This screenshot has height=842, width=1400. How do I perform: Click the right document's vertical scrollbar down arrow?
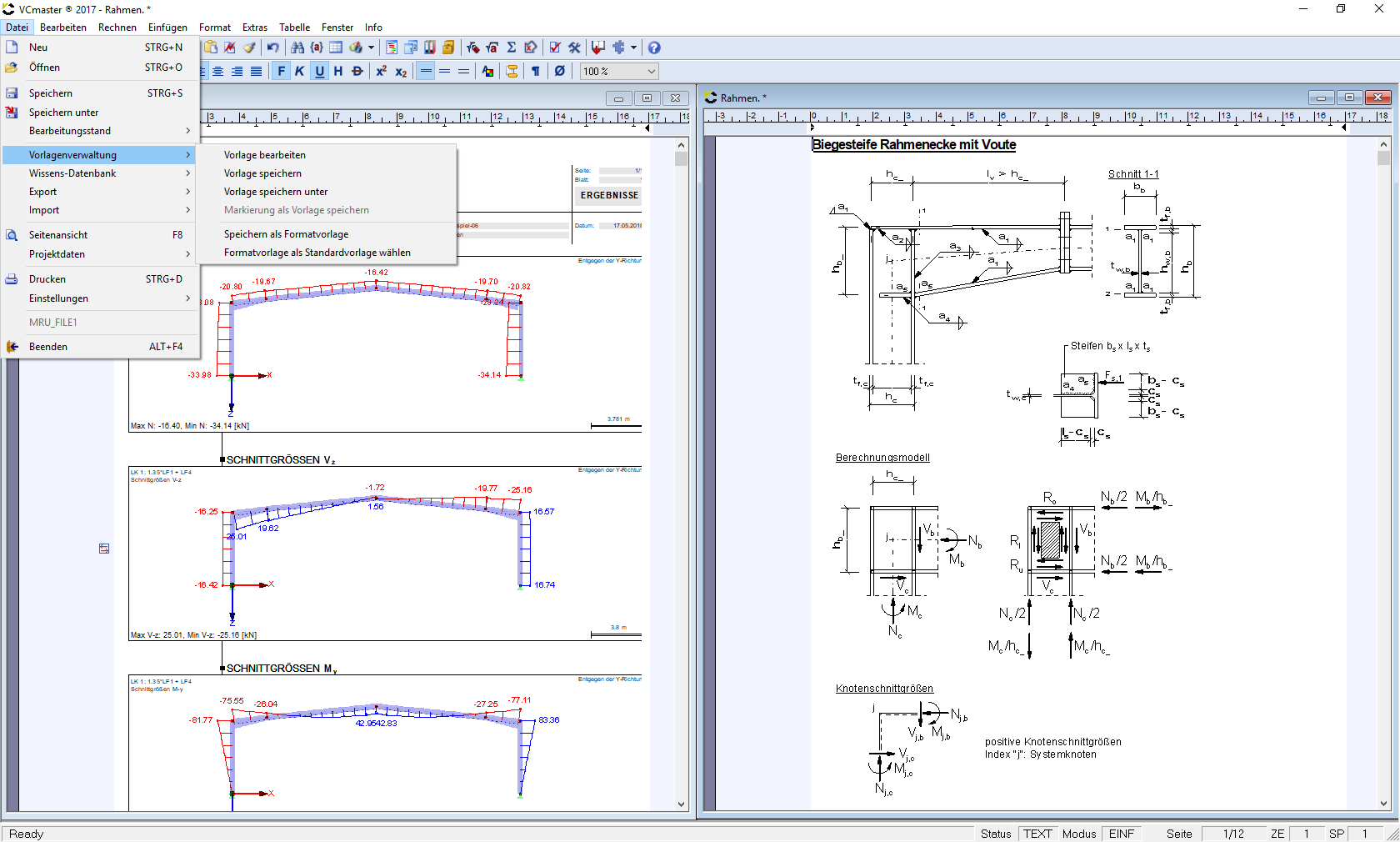pyautogui.click(x=1383, y=804)
